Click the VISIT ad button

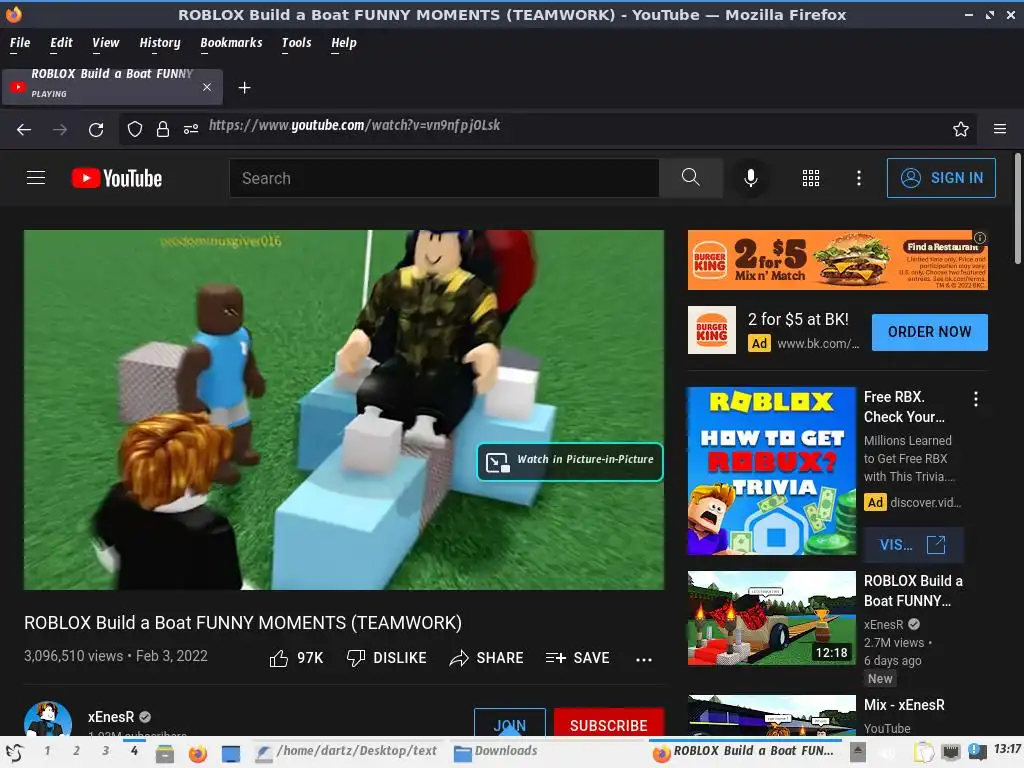(913, 545)
